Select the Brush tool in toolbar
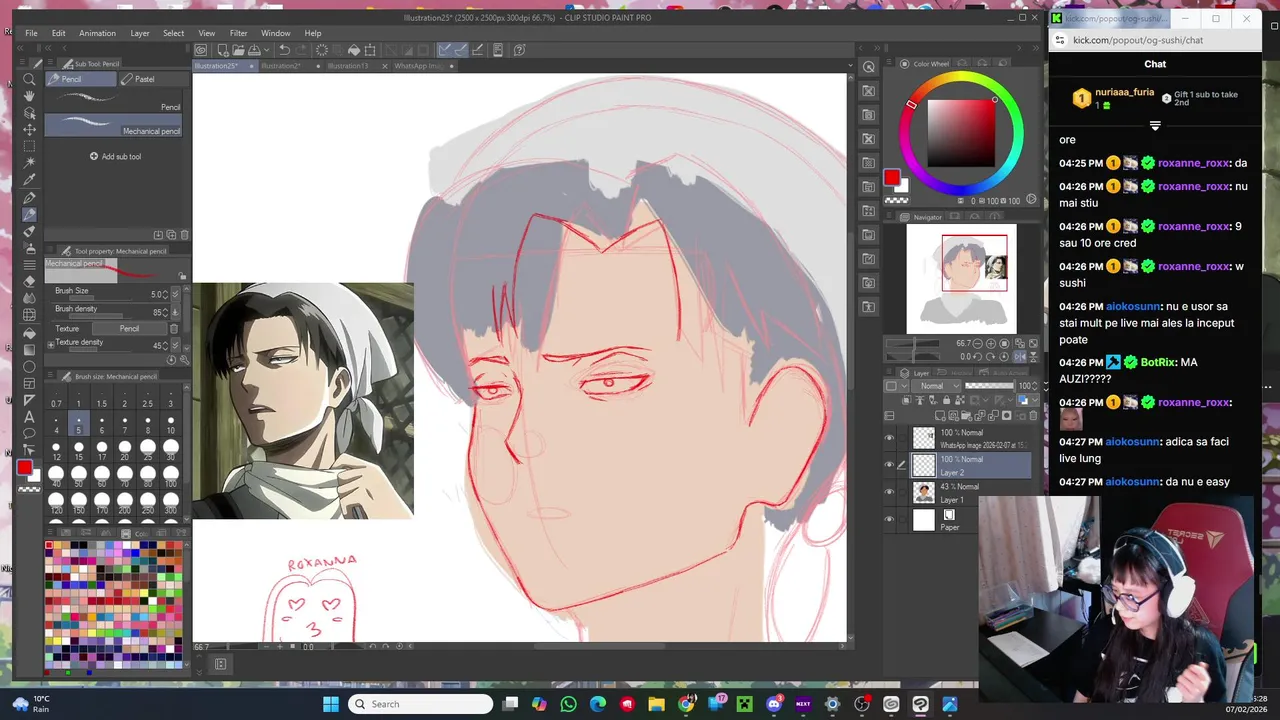Screen dimensions: 1280x720 pyautogui.click(x=29, y=232)
